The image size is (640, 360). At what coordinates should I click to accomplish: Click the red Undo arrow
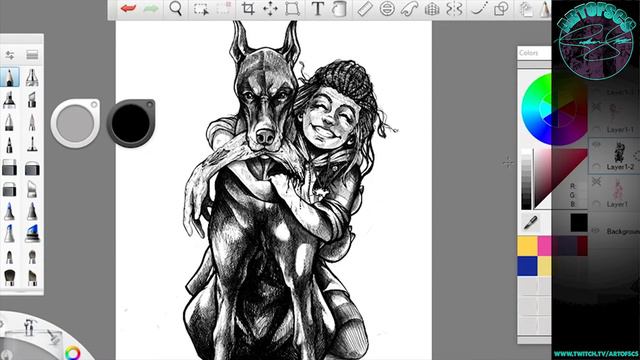point(128,9)
